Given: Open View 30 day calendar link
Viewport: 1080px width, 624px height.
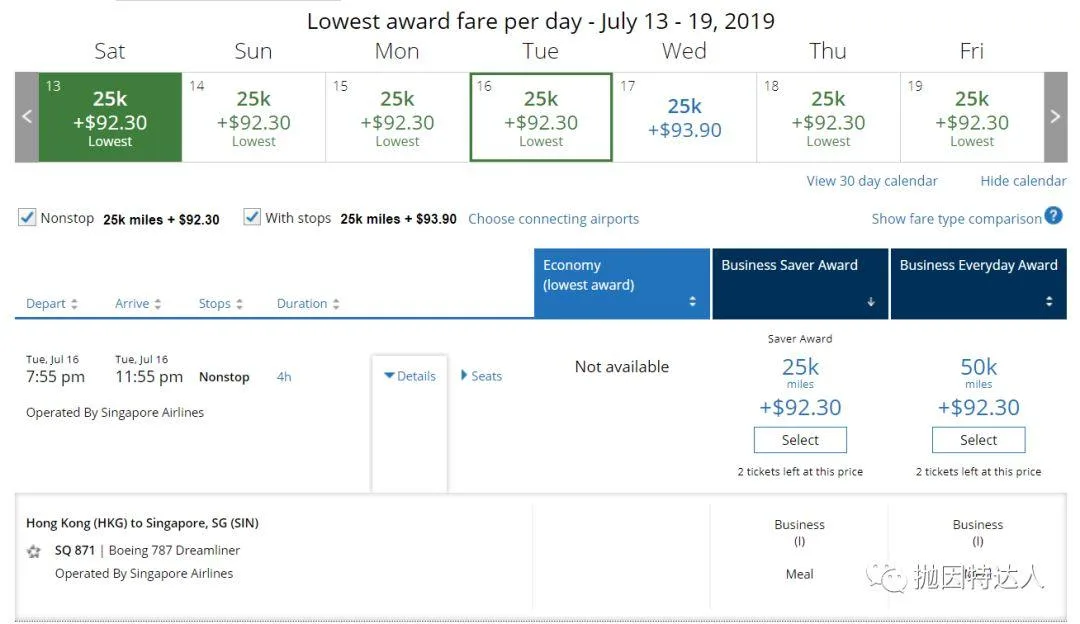Looking at the screenshot, I should [x=872, y=181].
